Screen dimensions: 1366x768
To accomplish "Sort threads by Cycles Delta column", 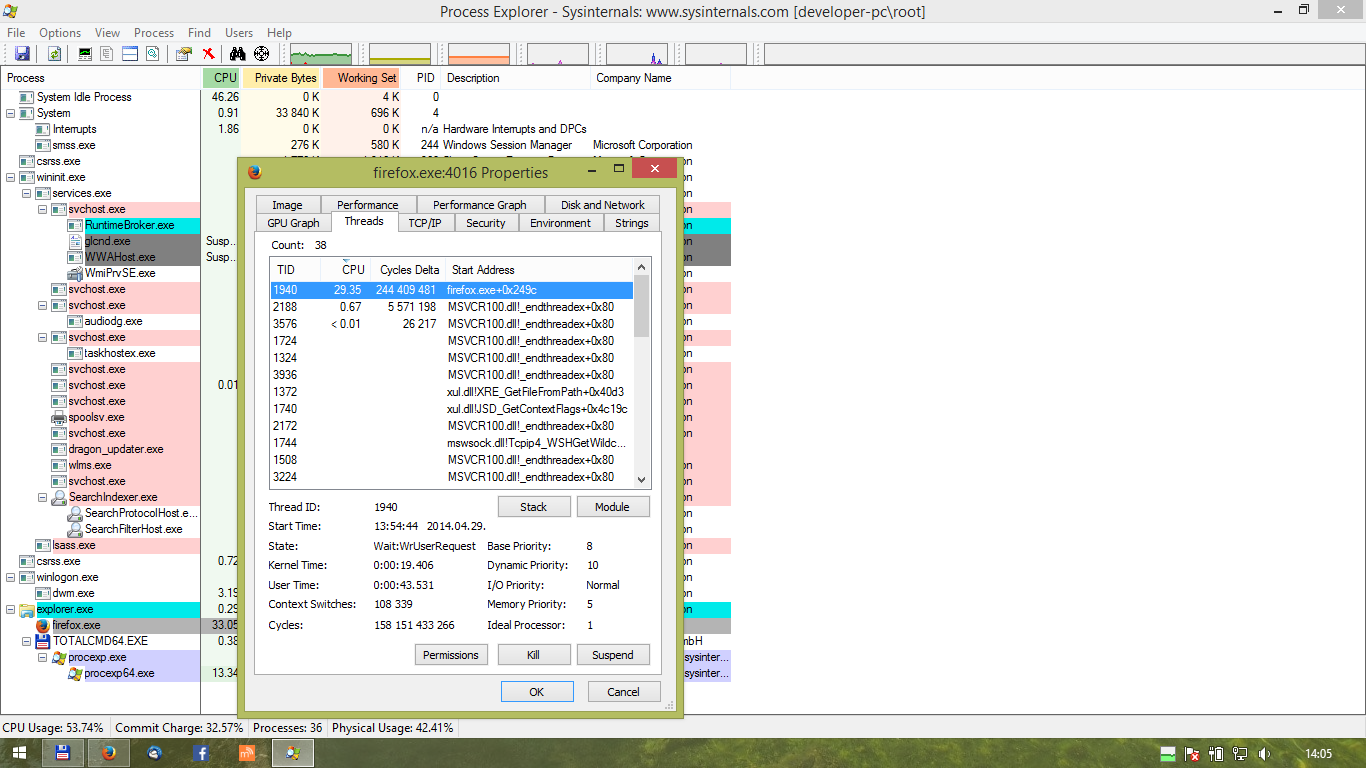I will click(x=409, y=270).
